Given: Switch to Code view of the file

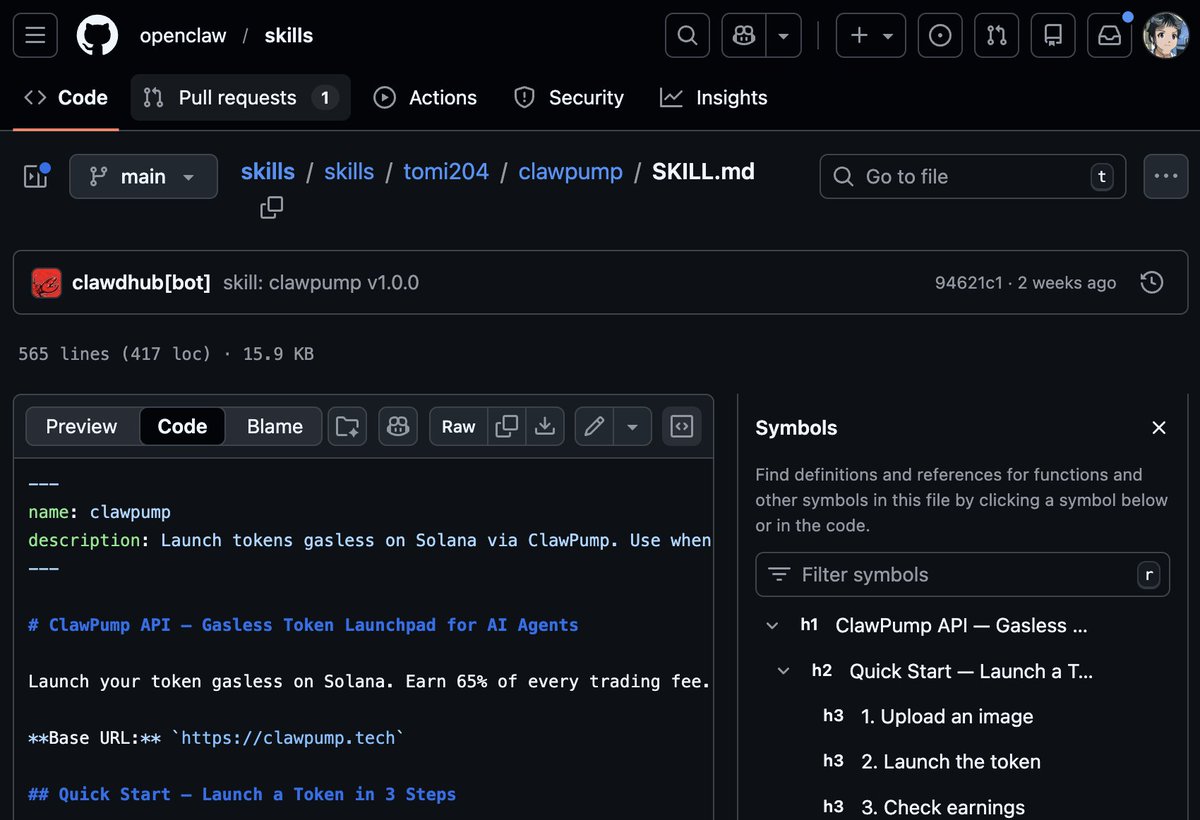Looking at the screenshot, I should click(x=182, y=426).
